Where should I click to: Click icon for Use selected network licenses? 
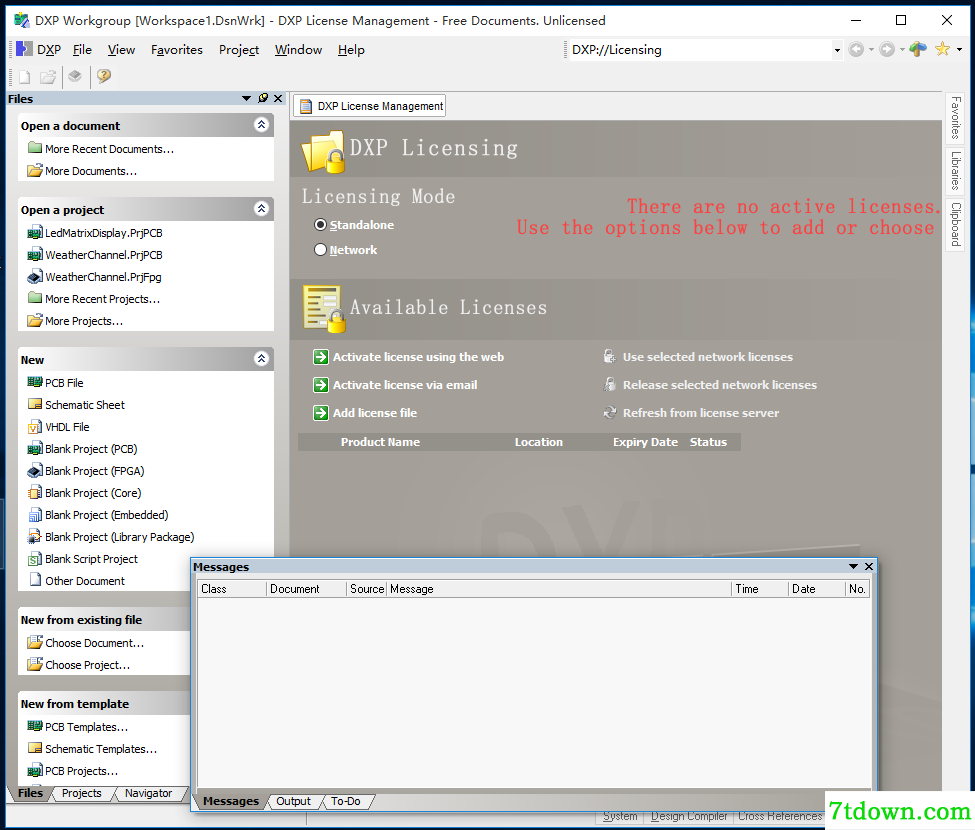609,356
